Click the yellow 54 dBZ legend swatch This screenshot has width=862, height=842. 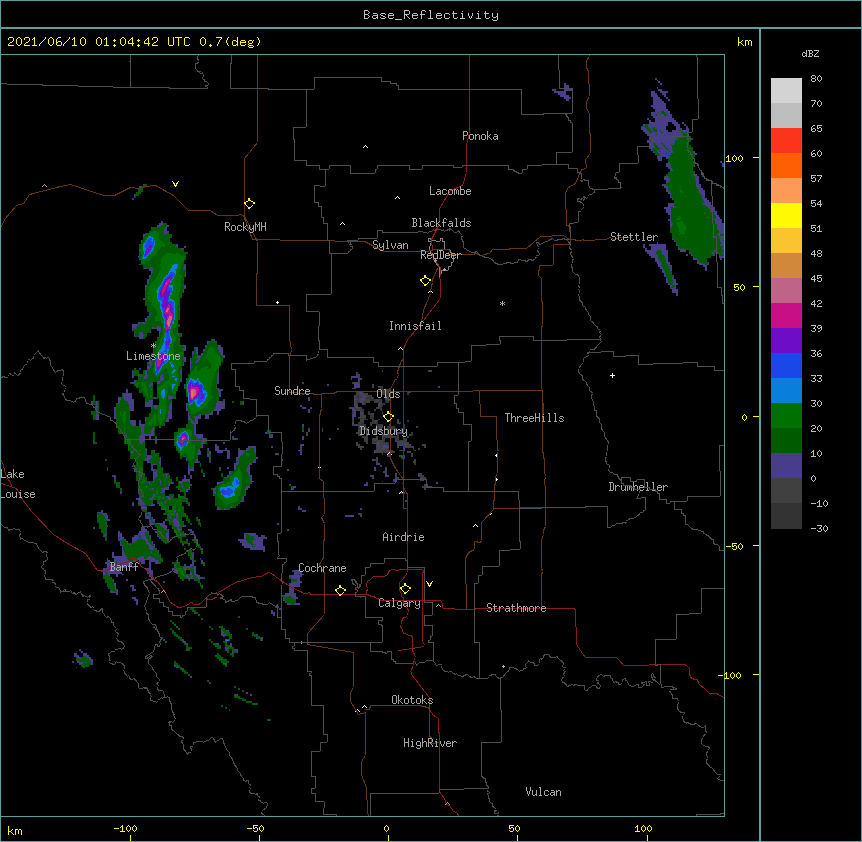[x=786, y=215]
